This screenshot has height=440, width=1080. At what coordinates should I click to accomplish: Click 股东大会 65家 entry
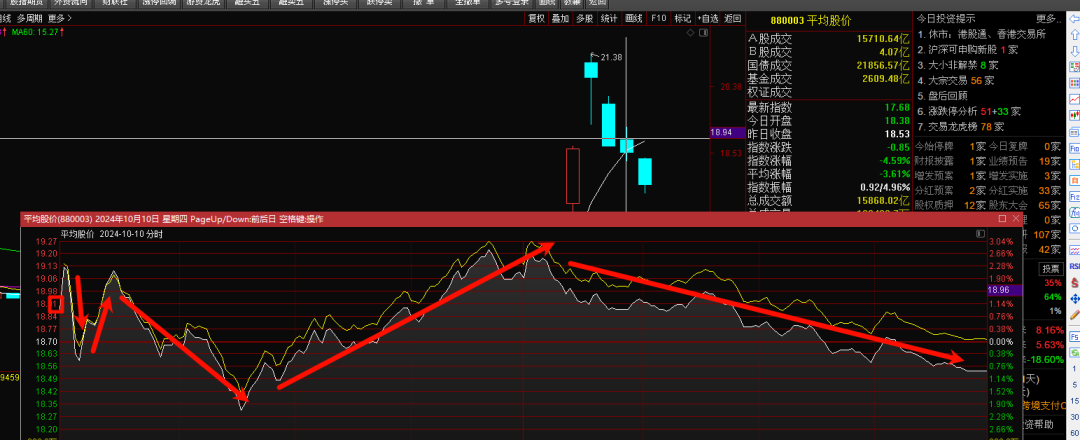pyautogui.click(x=1024, y=205)
